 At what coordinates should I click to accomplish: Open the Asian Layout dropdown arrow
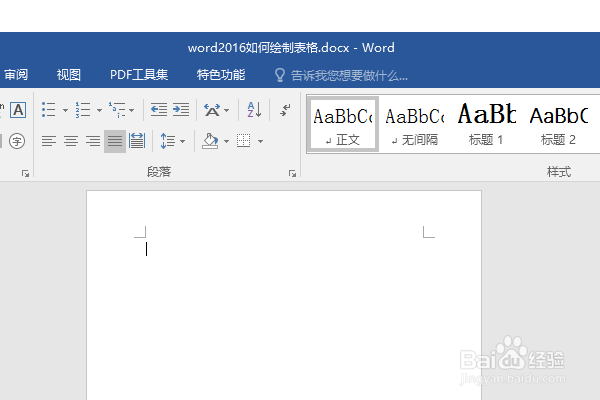(227, 110)
